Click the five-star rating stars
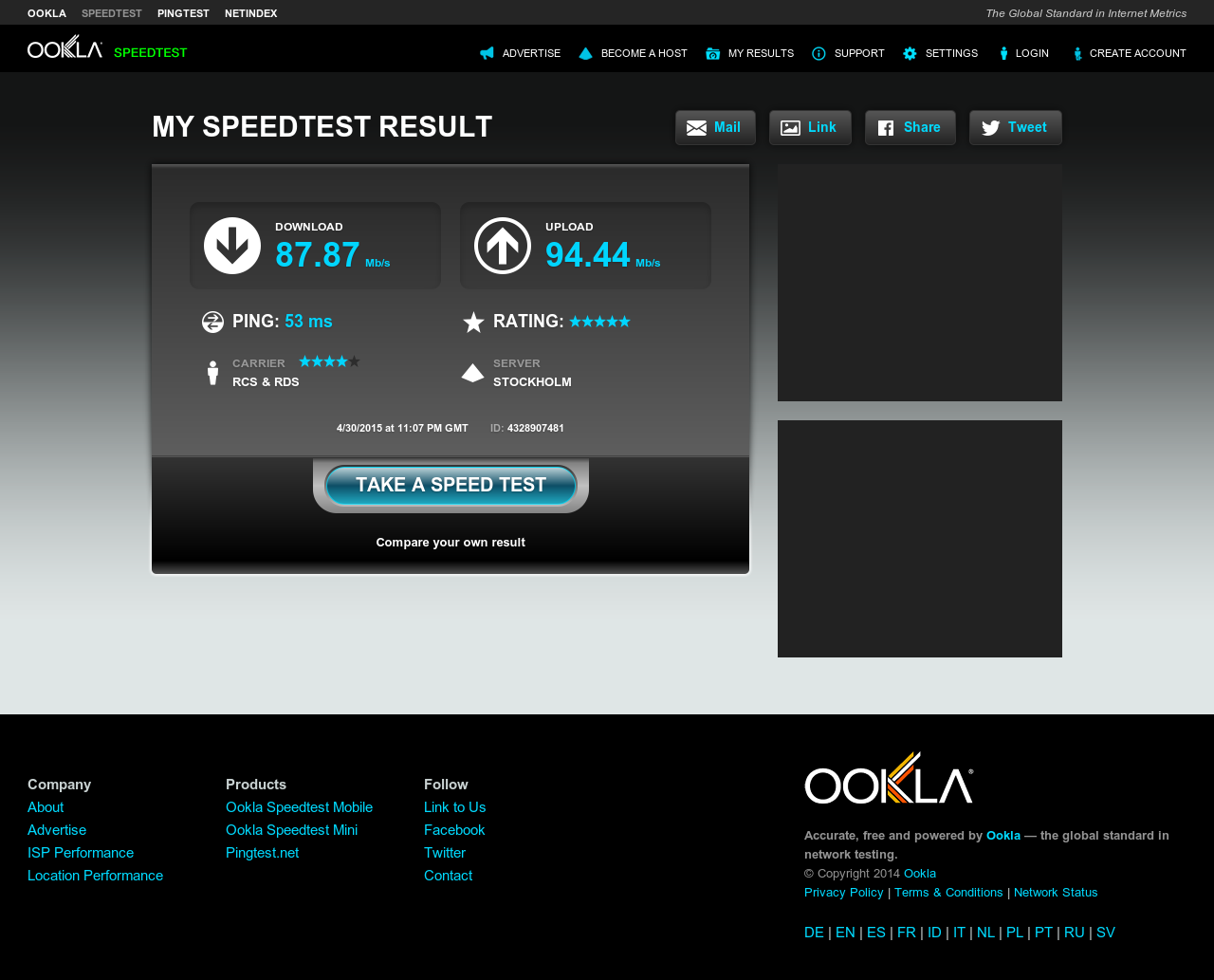The width and height of the screenshot is (1214, 980). click(599, 322)
